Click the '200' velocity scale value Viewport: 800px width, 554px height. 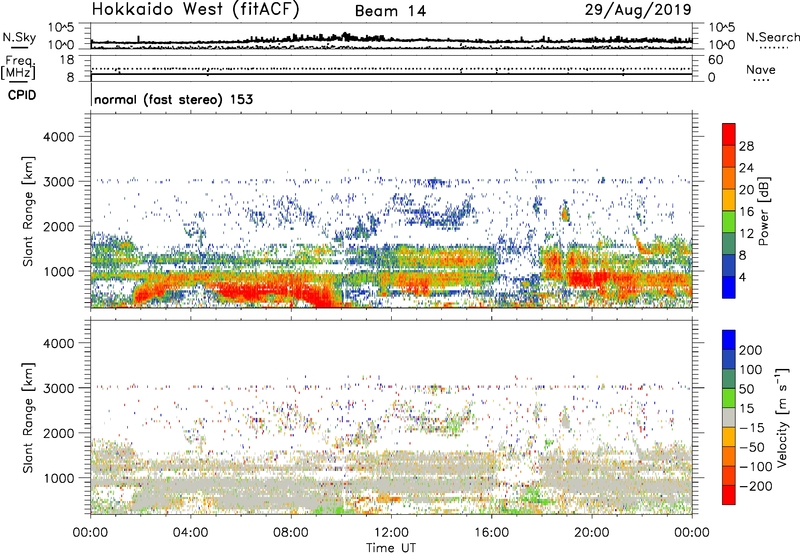pos(751,350)
